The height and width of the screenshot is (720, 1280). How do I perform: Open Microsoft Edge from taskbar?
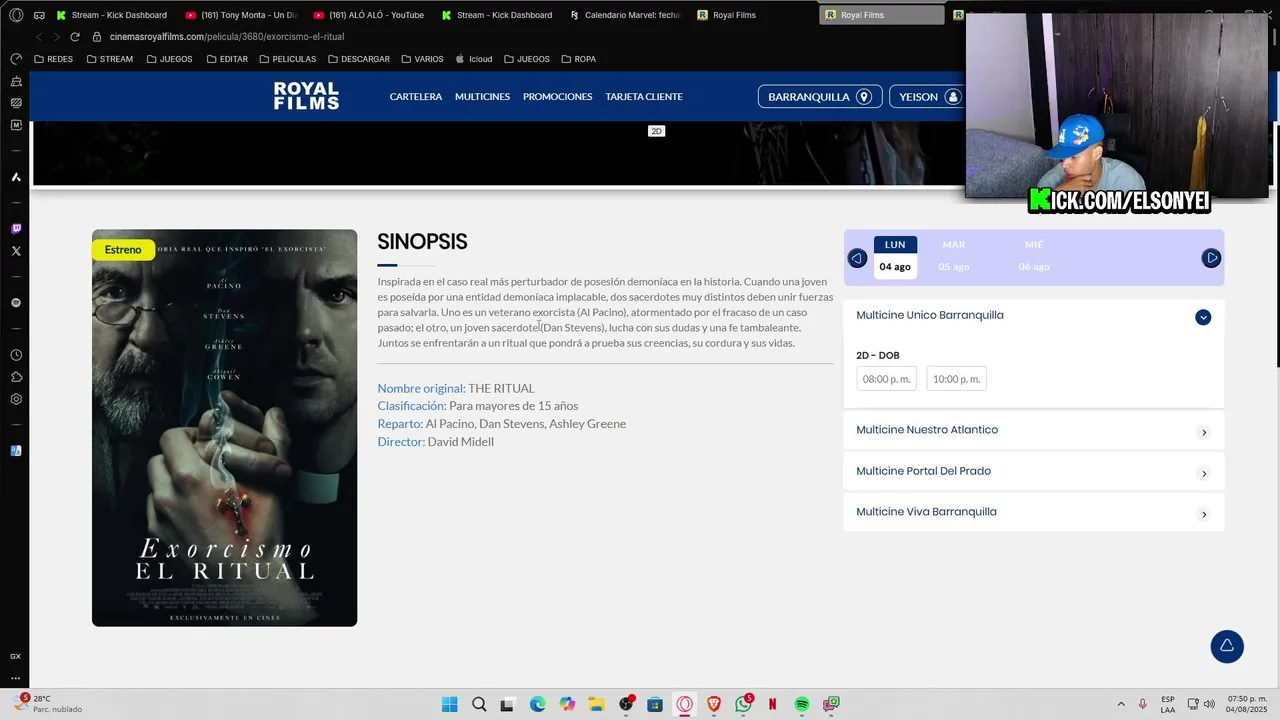[x=538, y=704]
